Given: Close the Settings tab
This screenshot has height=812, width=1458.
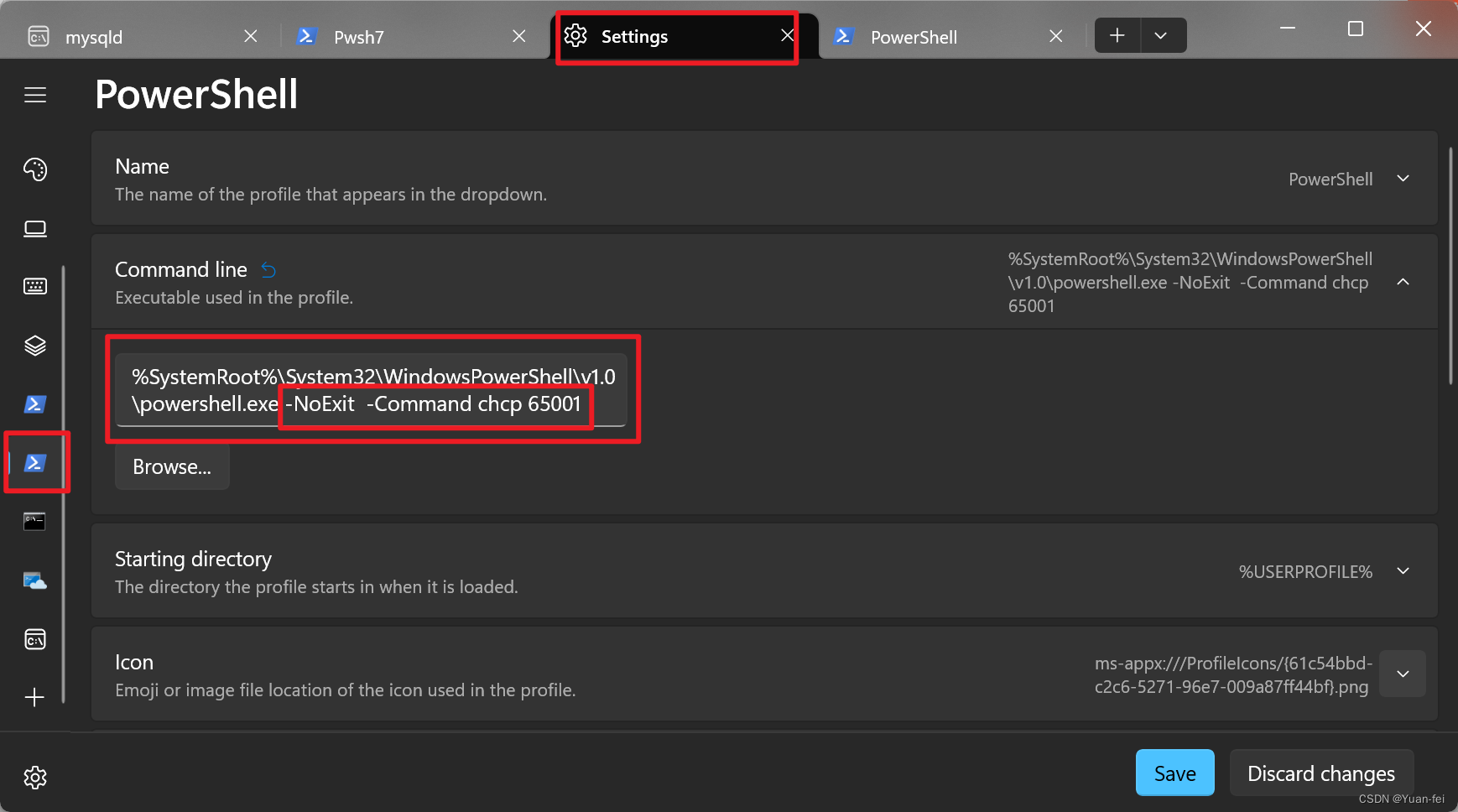Looking at the screenshot, I should pos(788,35).
